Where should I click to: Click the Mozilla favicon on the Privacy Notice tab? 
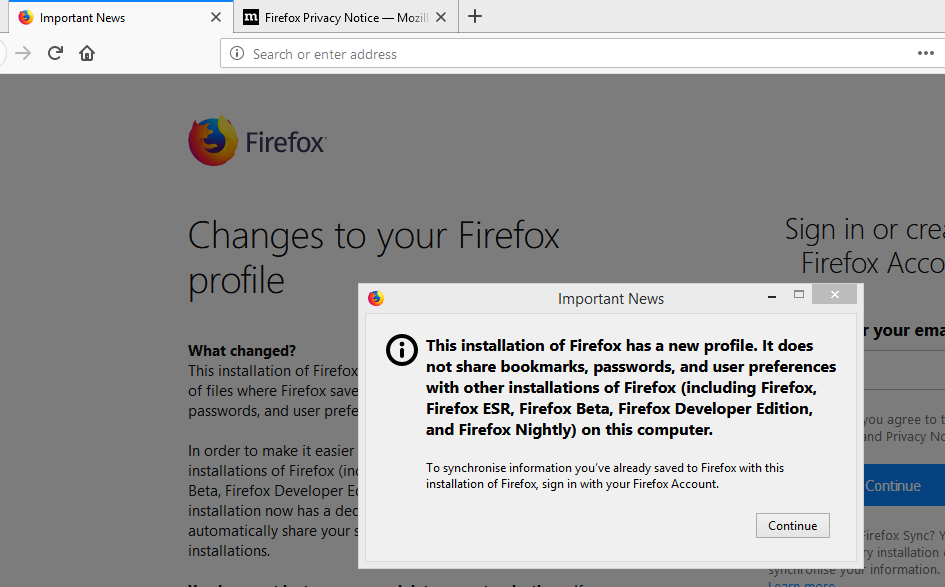(251, 17)
